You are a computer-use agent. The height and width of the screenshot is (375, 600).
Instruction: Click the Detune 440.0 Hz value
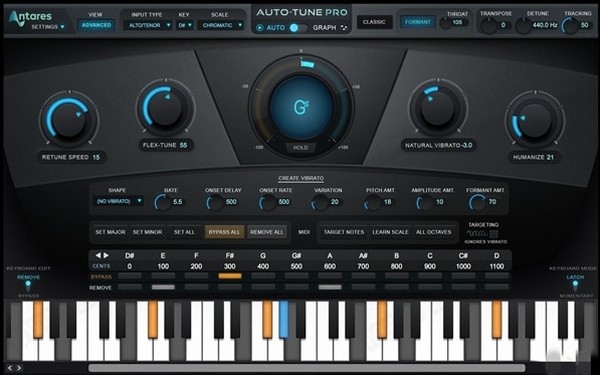(x=545, y=25)
